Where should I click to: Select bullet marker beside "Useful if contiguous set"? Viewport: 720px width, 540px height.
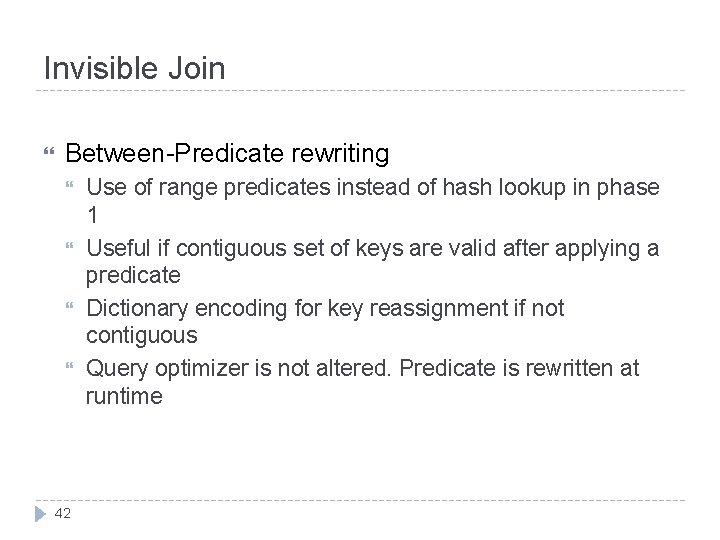(69, 247)
